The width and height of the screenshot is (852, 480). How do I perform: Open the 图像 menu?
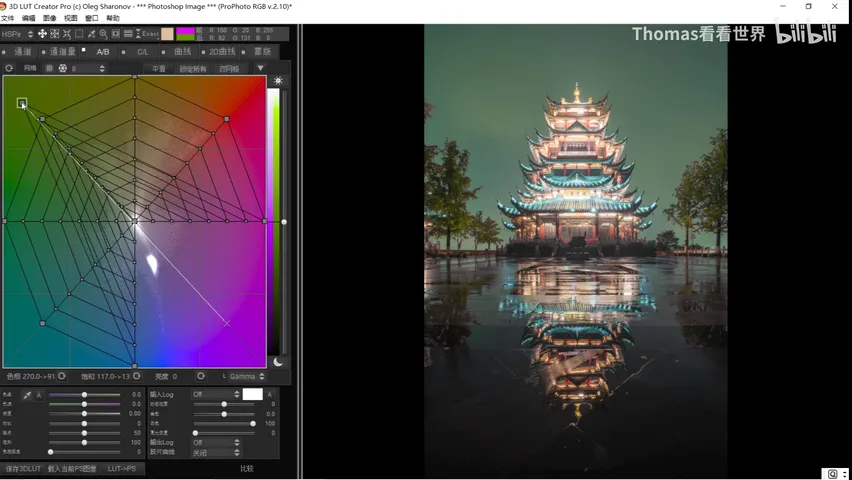(49, 18)
